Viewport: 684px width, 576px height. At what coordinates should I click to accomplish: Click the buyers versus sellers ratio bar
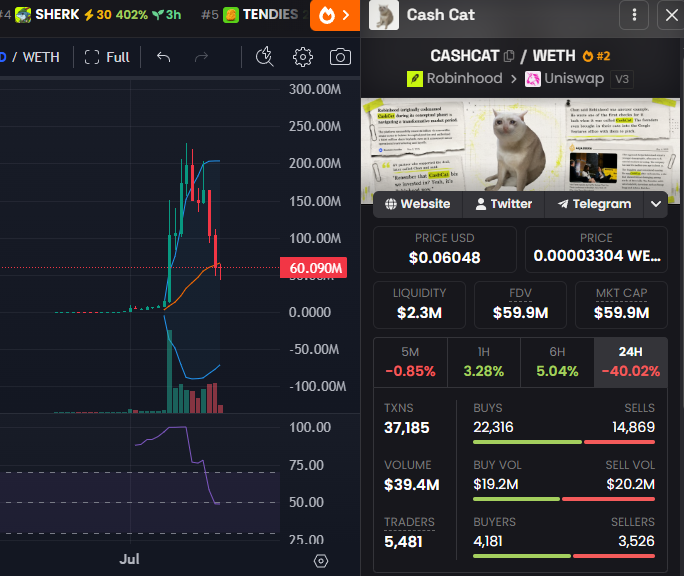coord(564,556)
